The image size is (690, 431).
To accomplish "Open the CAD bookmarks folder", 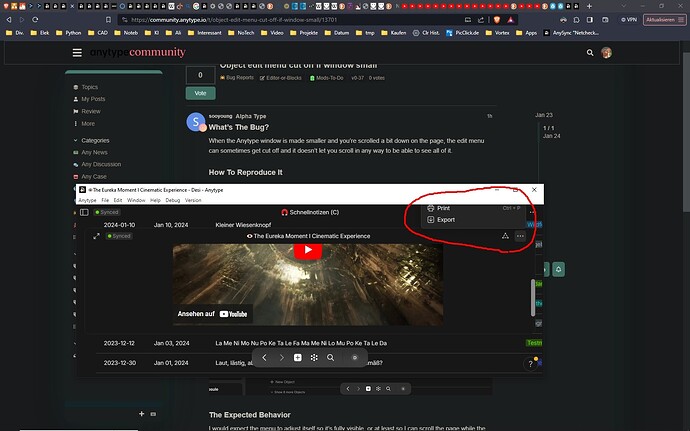I will point(98,33).
